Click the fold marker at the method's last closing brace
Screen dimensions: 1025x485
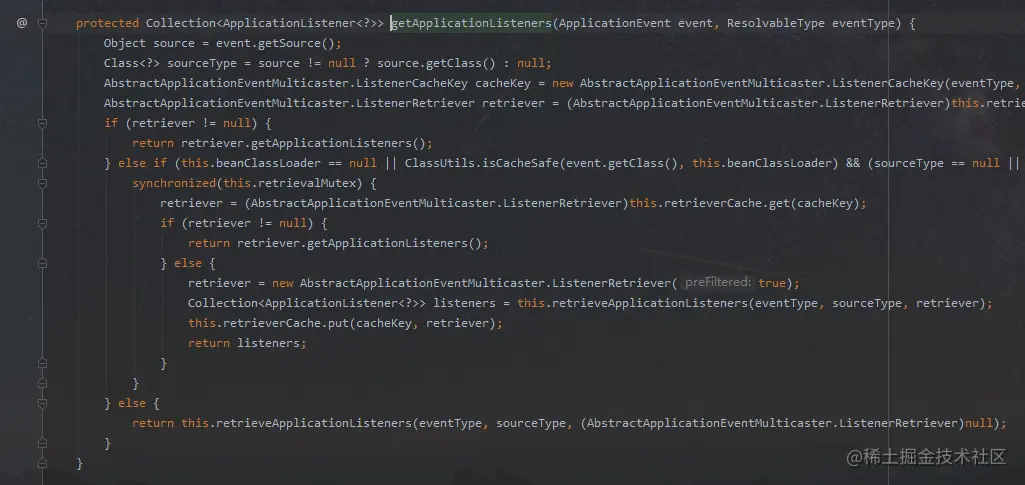pyautogui.click(x=42, y=463)
